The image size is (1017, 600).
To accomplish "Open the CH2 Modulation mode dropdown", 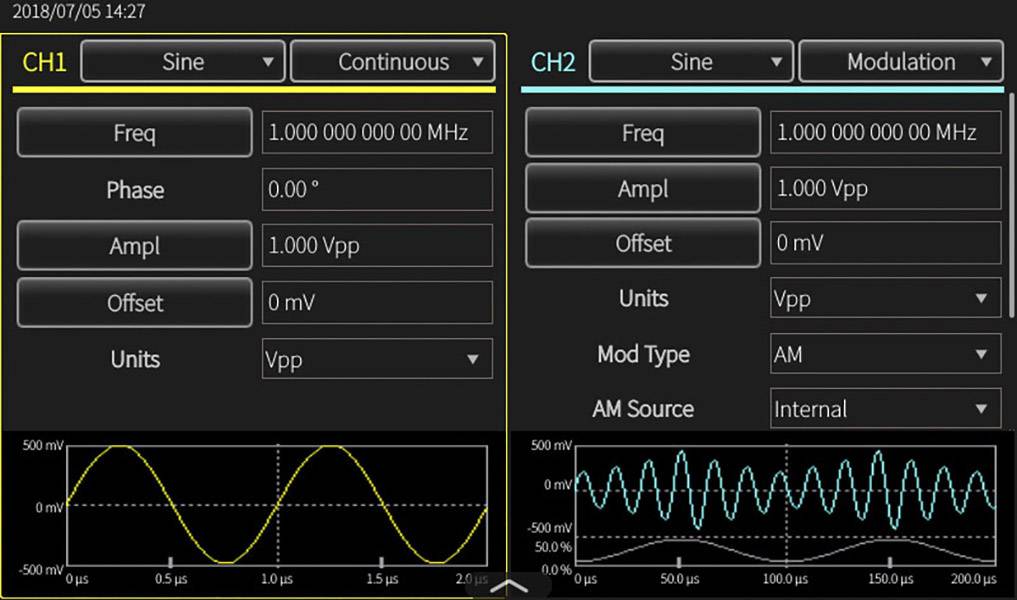I will [x=899, y=61].
